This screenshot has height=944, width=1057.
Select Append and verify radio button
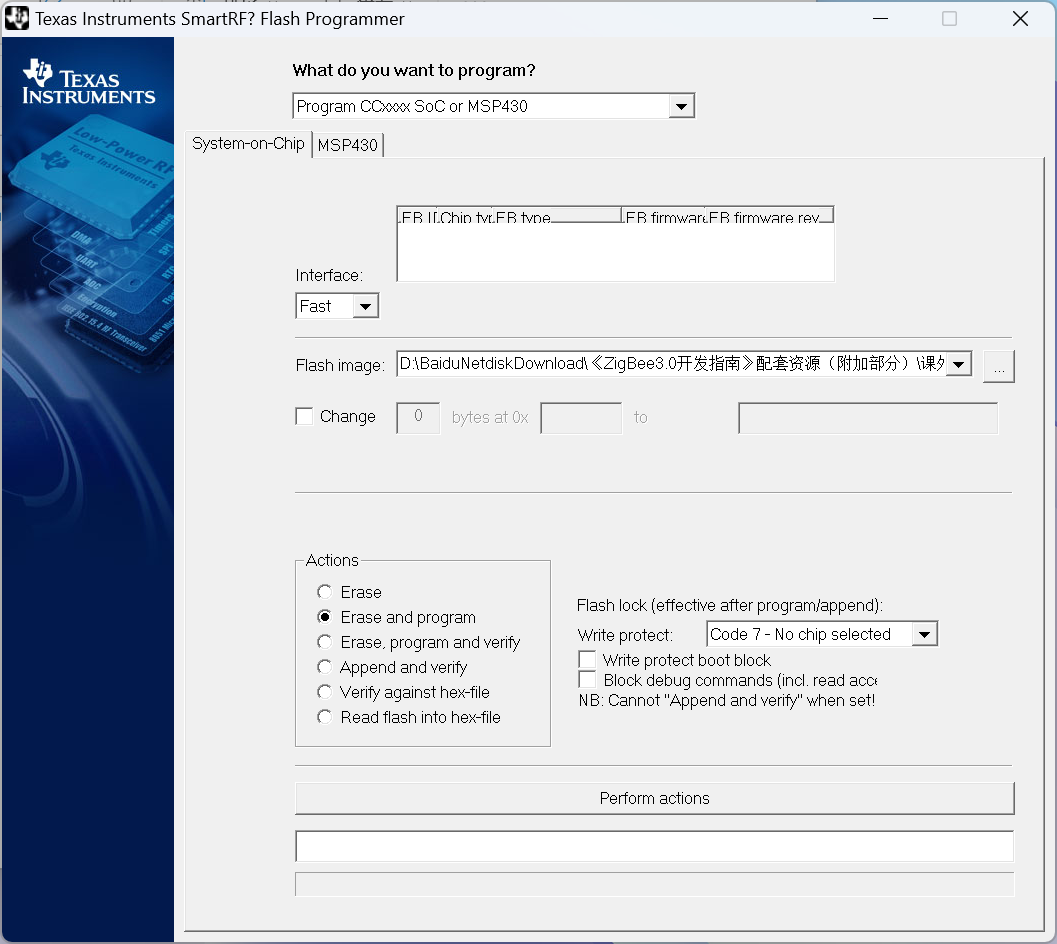point(325,667)
